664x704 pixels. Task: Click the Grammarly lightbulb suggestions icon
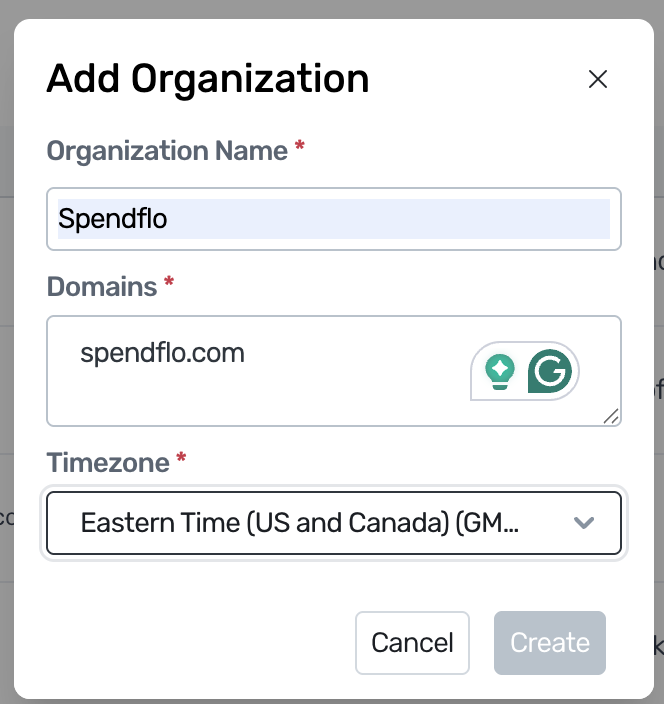tap(500, 371)
